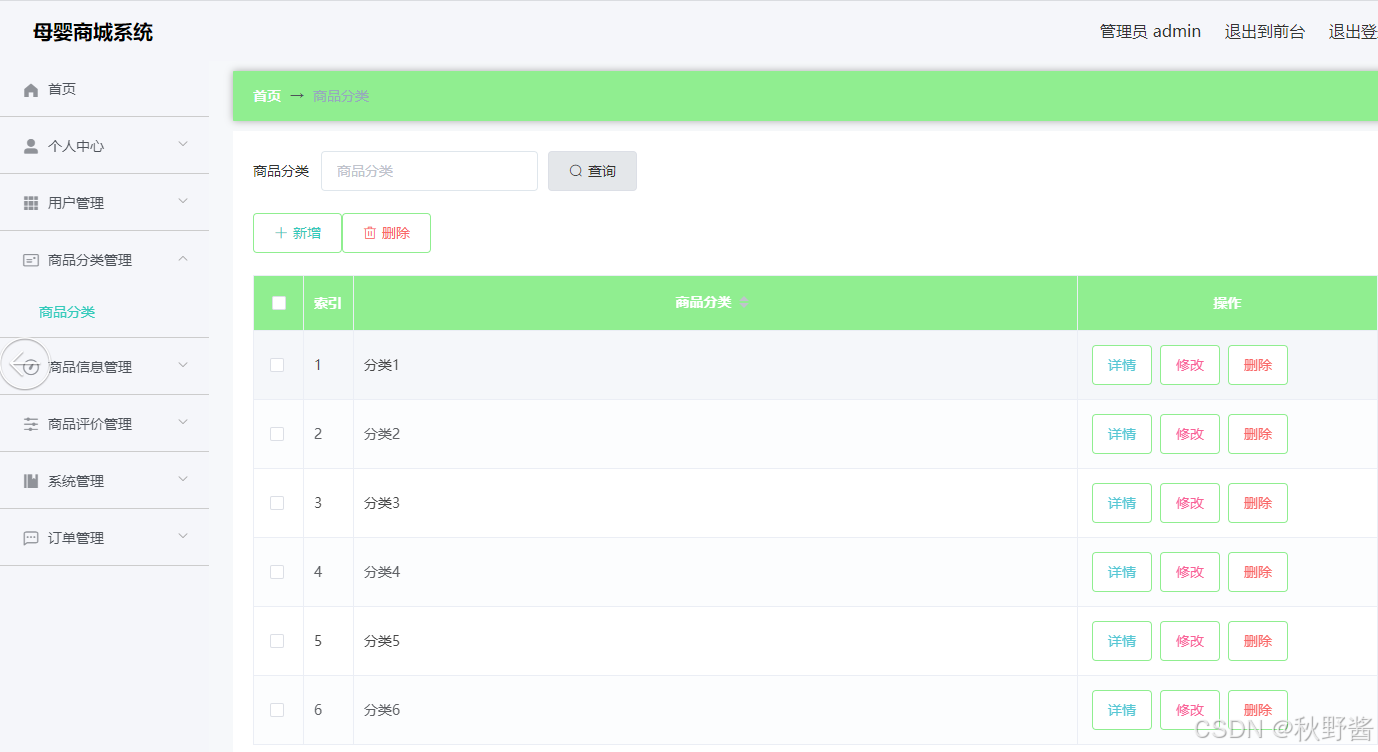Open 商品信息管理 in the sidebar
Screen dimensions: 1378x752
pyautogui.click(x=105, y=367)
